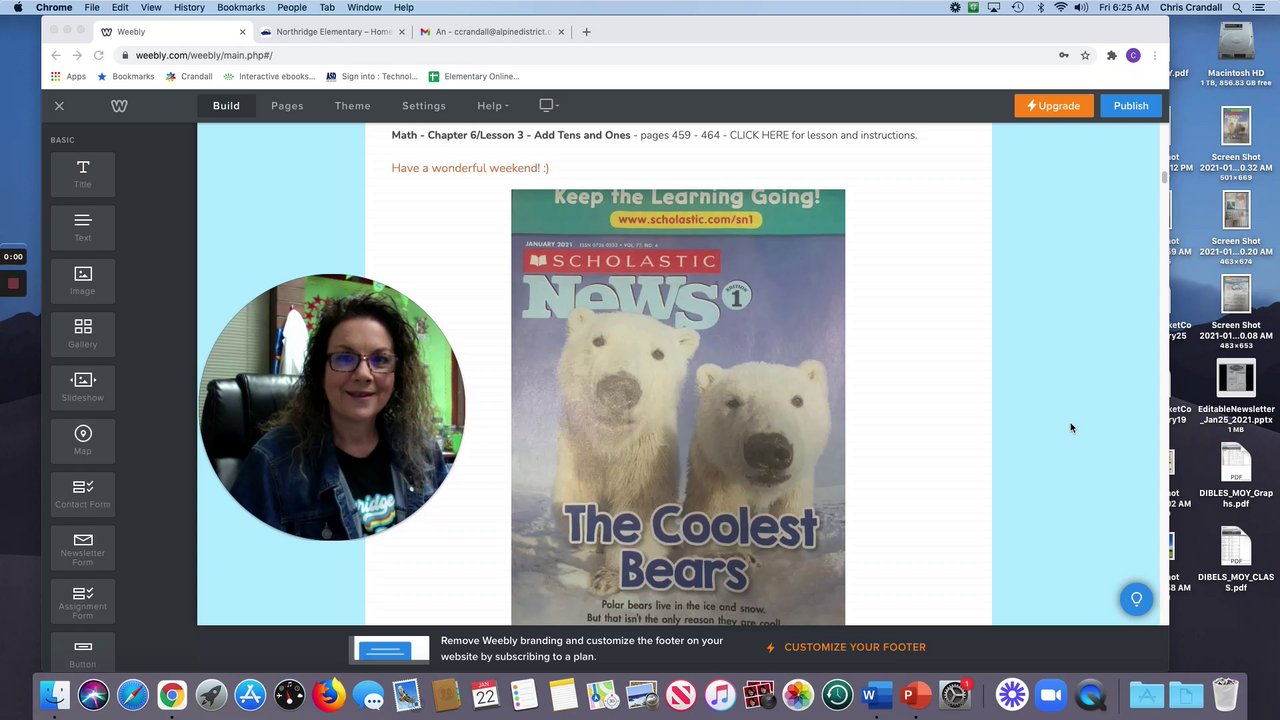Close the Weebly browser tab
The width and height of the screenshot is (1280, 720).
point(242,32)
